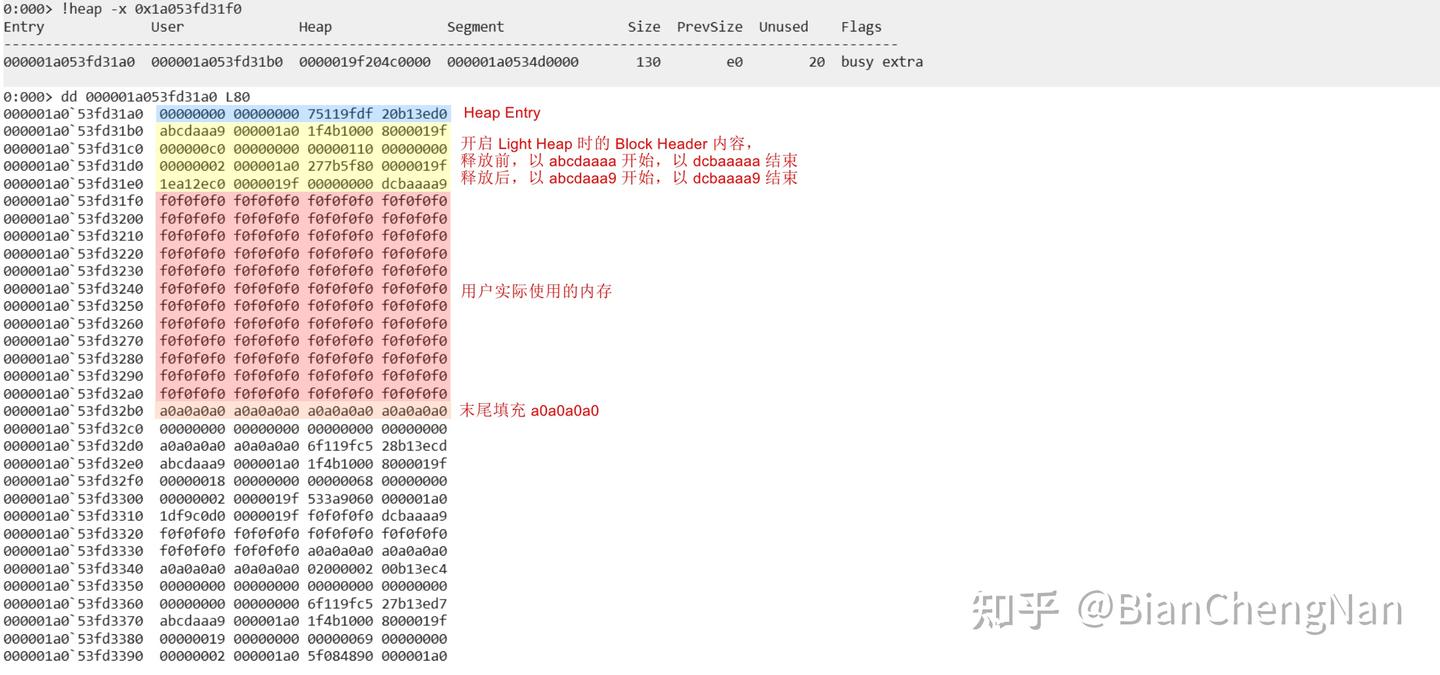Click the "Flags" column header
Image resolution: width=1440 pixels, height=675 pixels.
pos(861,26)
